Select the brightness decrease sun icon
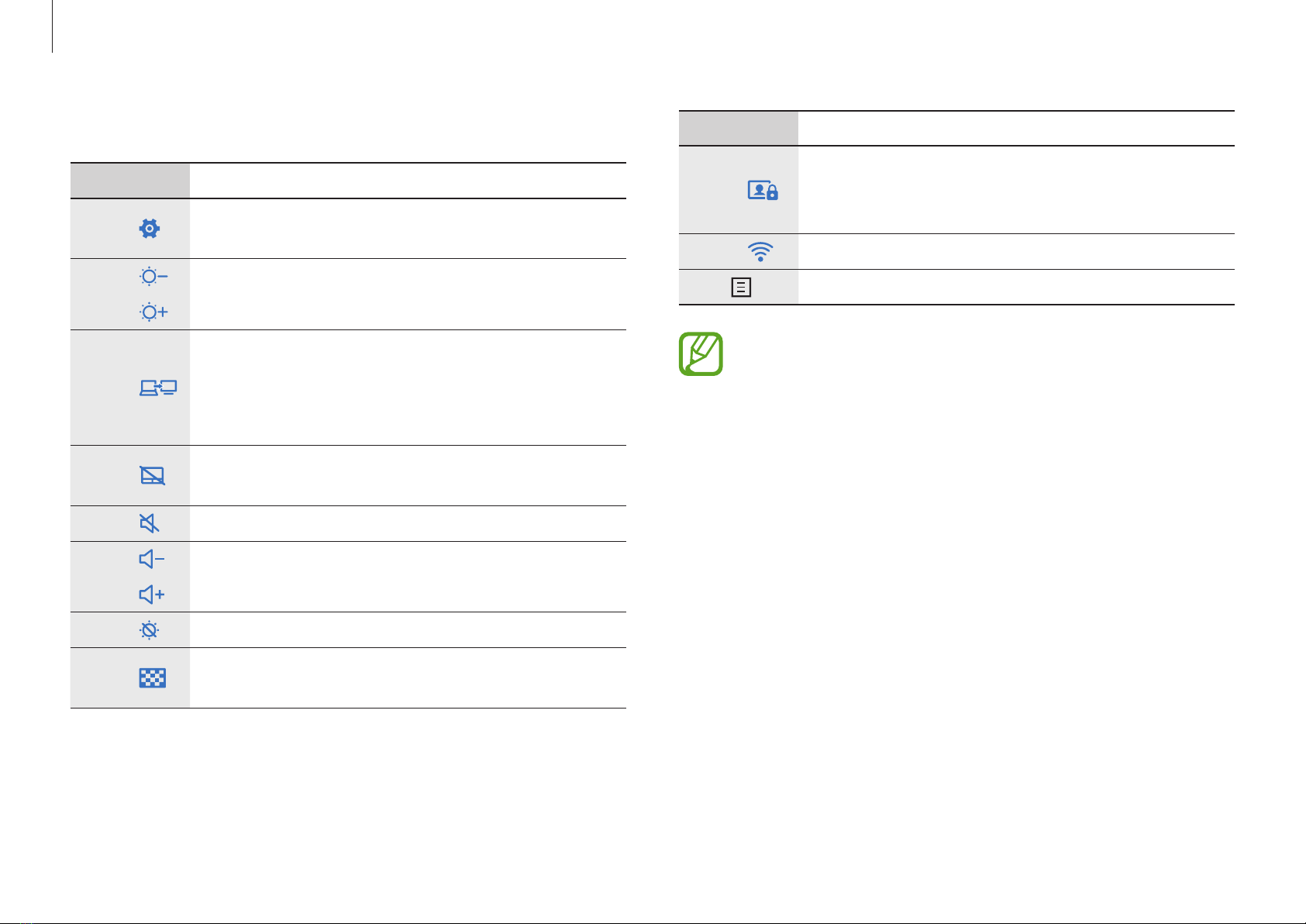The height and width of the screenshot is (924, 1306). (x=153, y=277)
